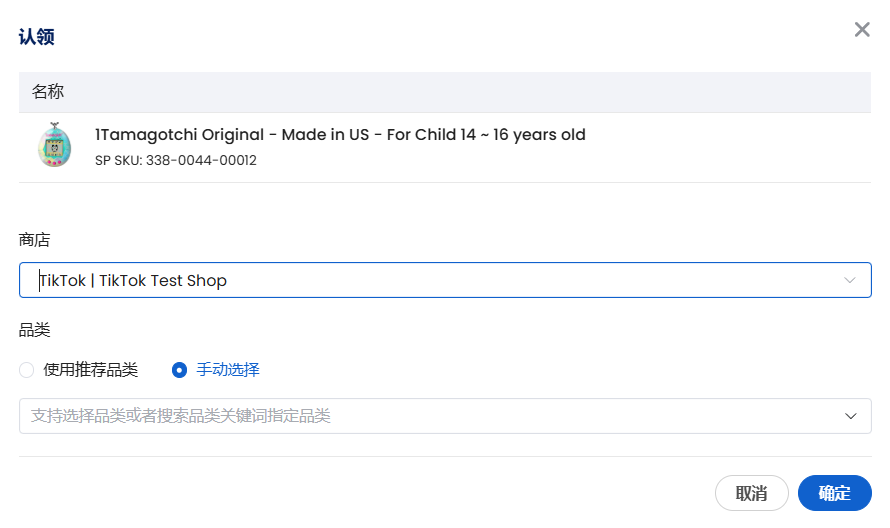Click the SP SKU: 338-0044-00012 text
The image size is (890, 528).
(176, 161)
